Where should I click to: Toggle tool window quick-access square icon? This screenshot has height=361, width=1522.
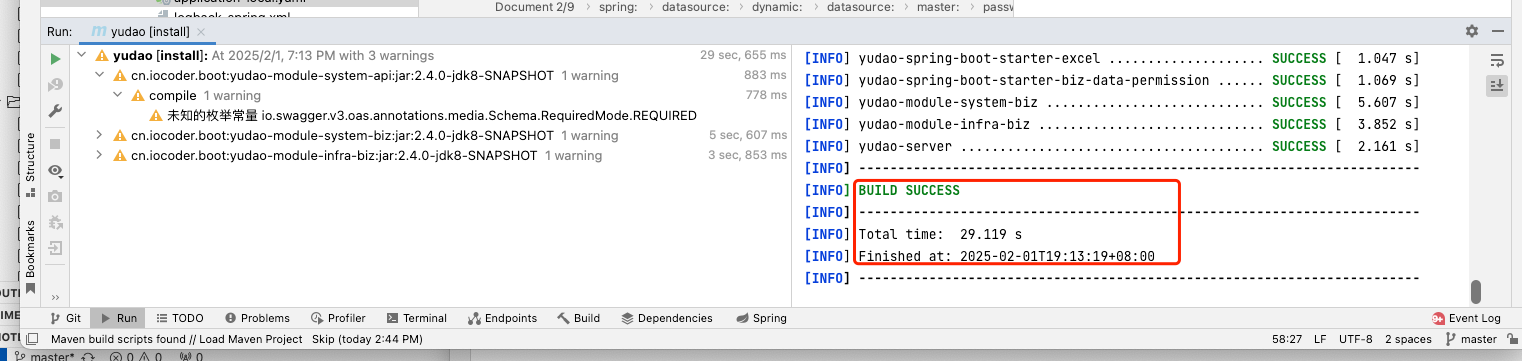[x=31, y=339]
